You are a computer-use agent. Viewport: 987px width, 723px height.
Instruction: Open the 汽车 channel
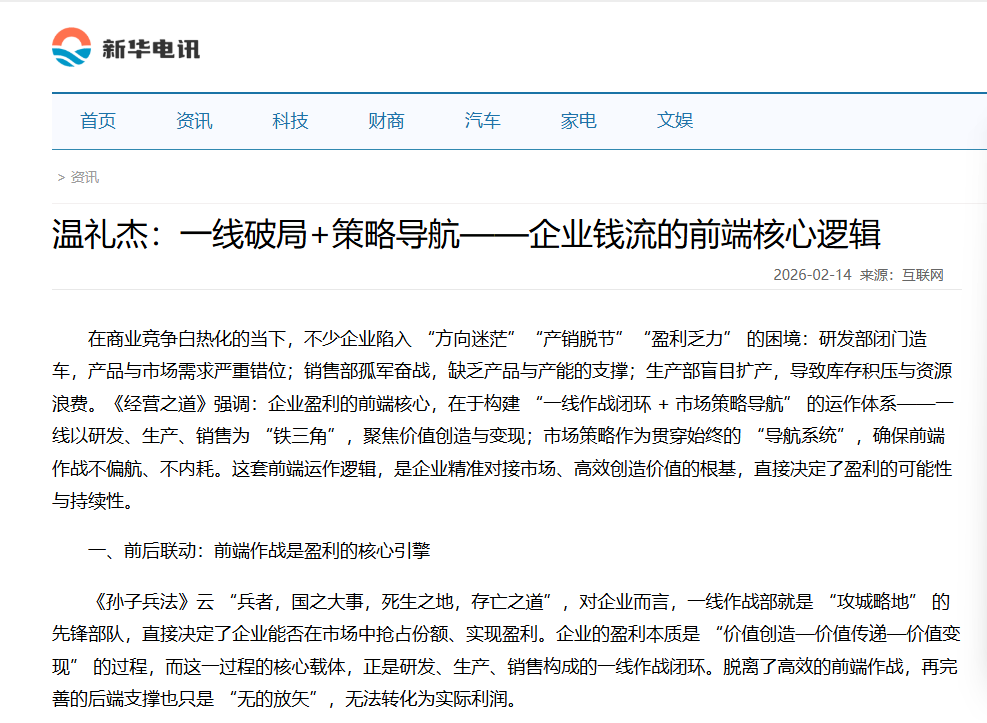coord(482,120)
